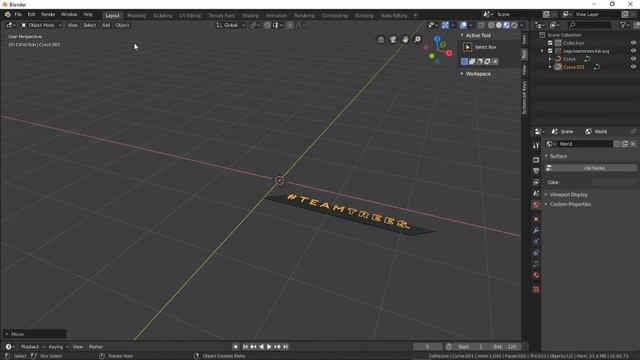This screenshot has width=640, height=360.
Task: Open the Object properties tab
Action: (x=536, y=220)
